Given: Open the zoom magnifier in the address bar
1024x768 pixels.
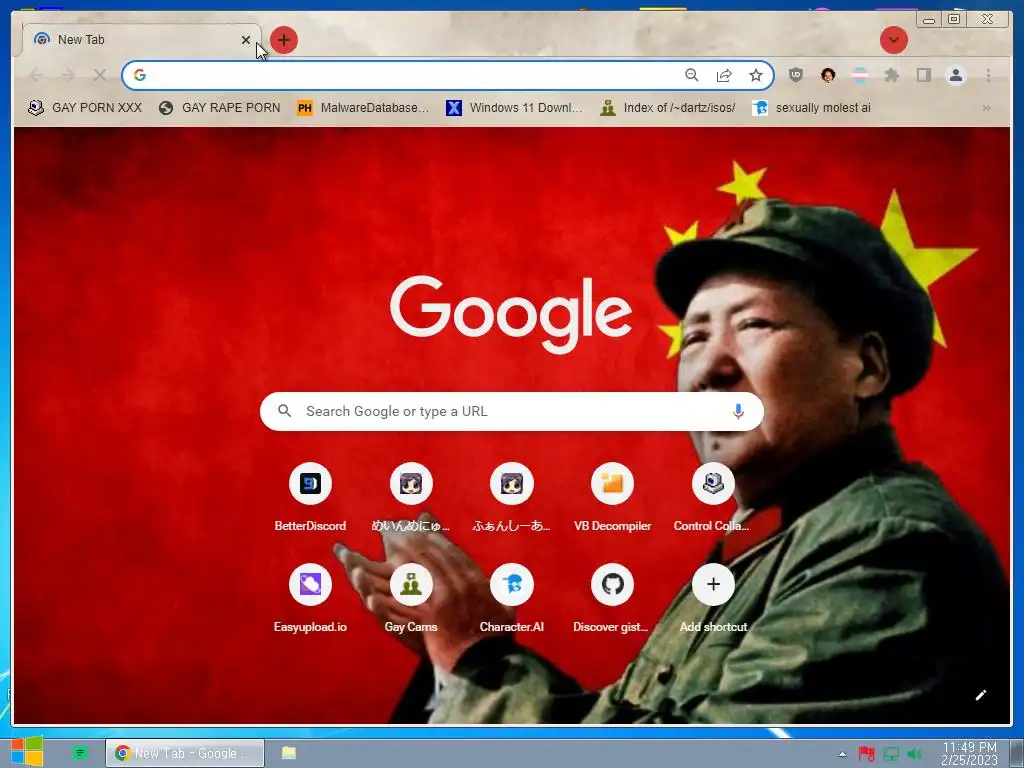Looking at the screenshot, I should (x=692, y=75).
